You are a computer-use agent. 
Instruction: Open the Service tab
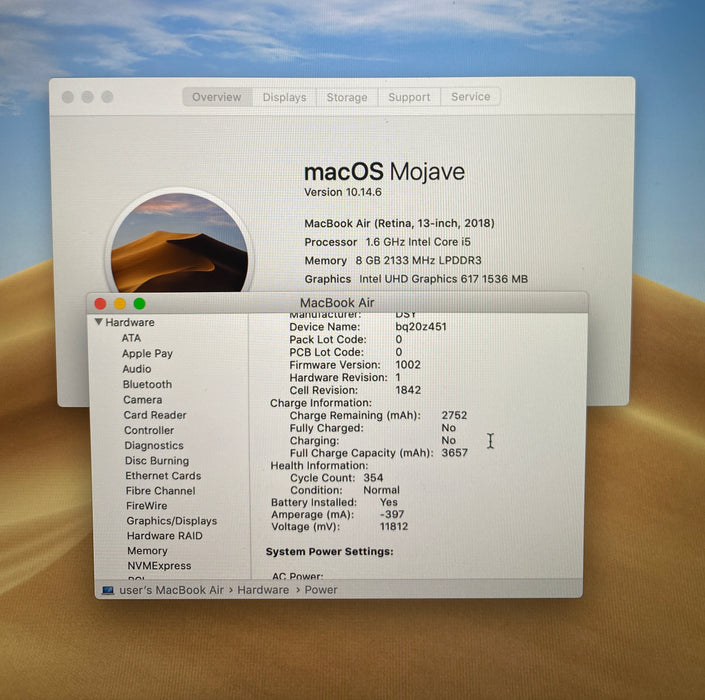470,97
